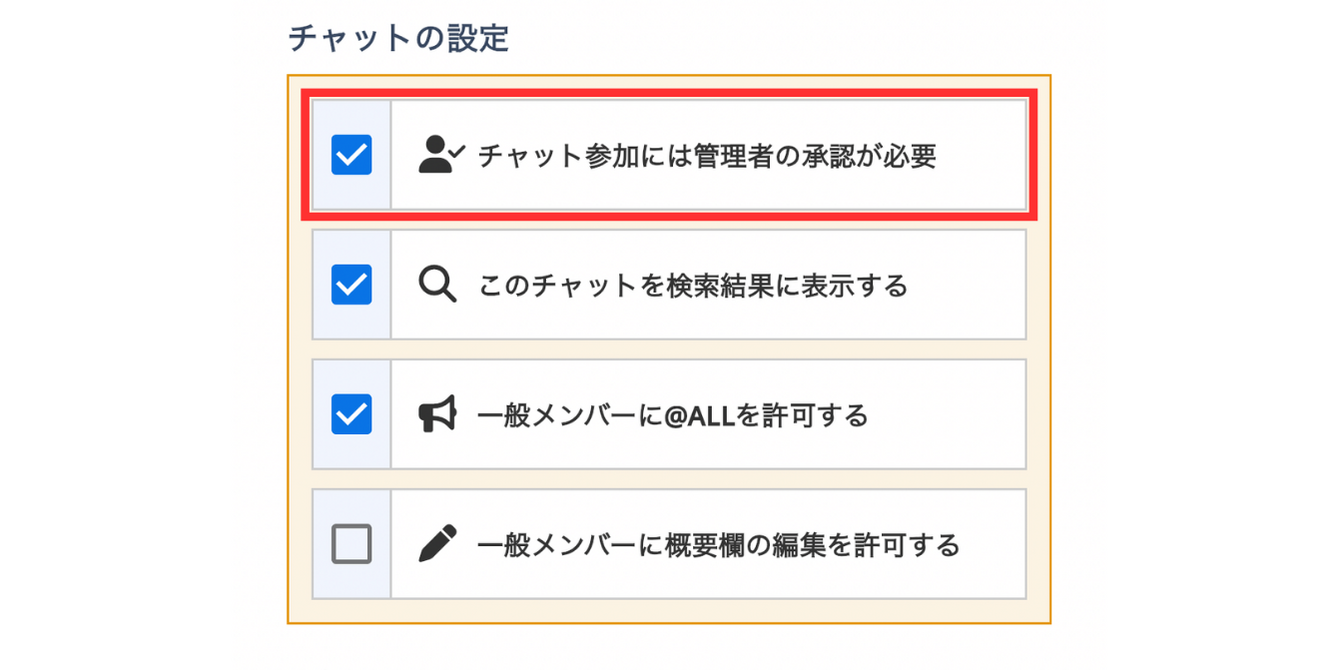This screenshot has width=1339, height=670.
Task: Click the edit icon in the bottom row
Action: coord(436,543)
